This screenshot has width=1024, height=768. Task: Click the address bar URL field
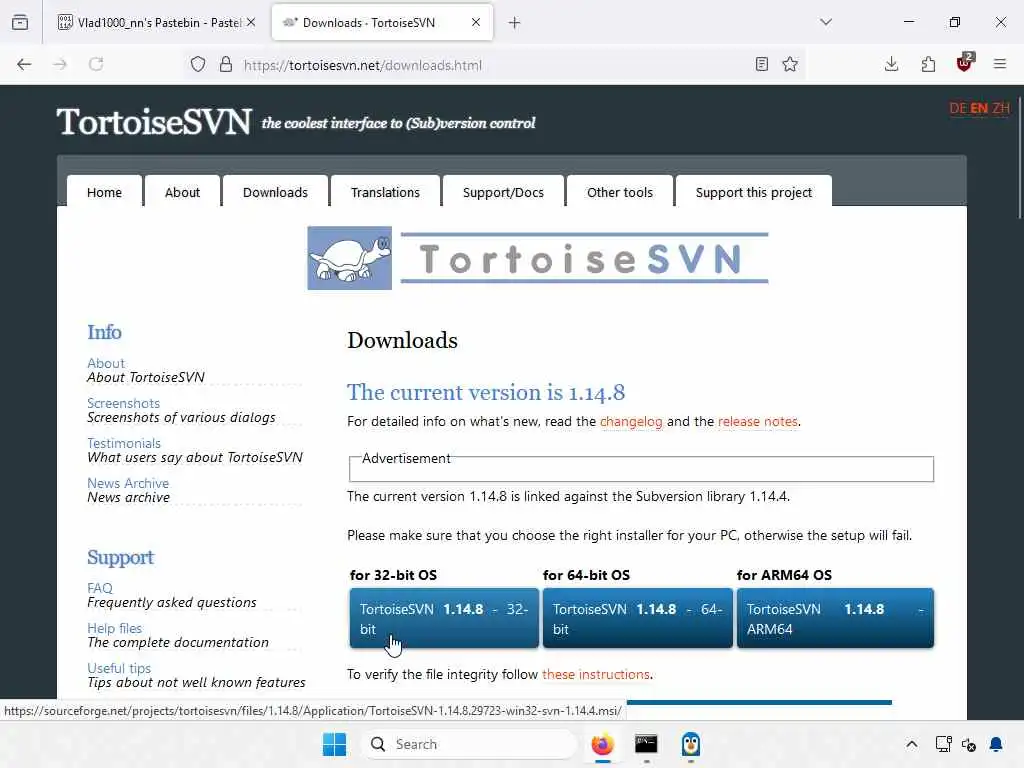point(496,65)
